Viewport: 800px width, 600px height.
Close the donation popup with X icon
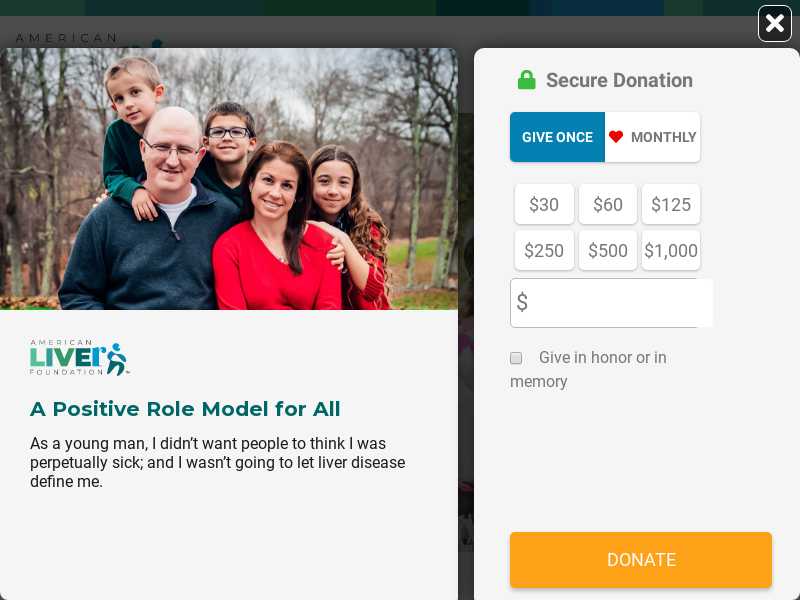point(774,23)
